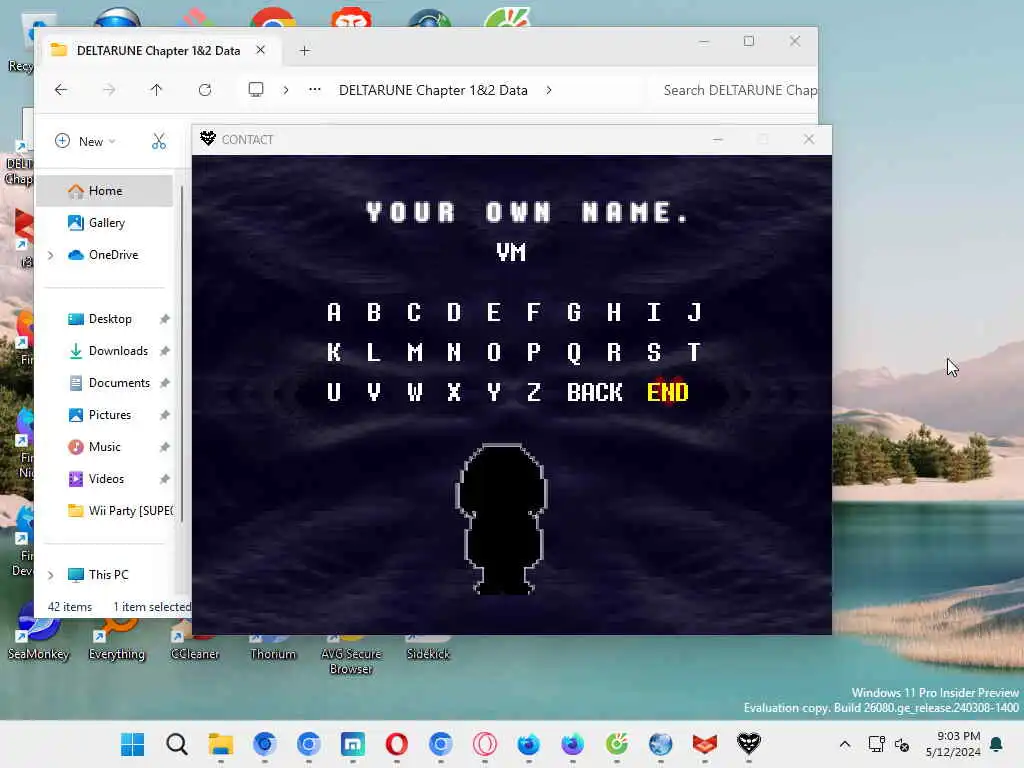Image resolution: width=1024 pixels, height=768 pixels.
Task: Click the navigation pane scrollbar
Action: click(x=182, y=353)
